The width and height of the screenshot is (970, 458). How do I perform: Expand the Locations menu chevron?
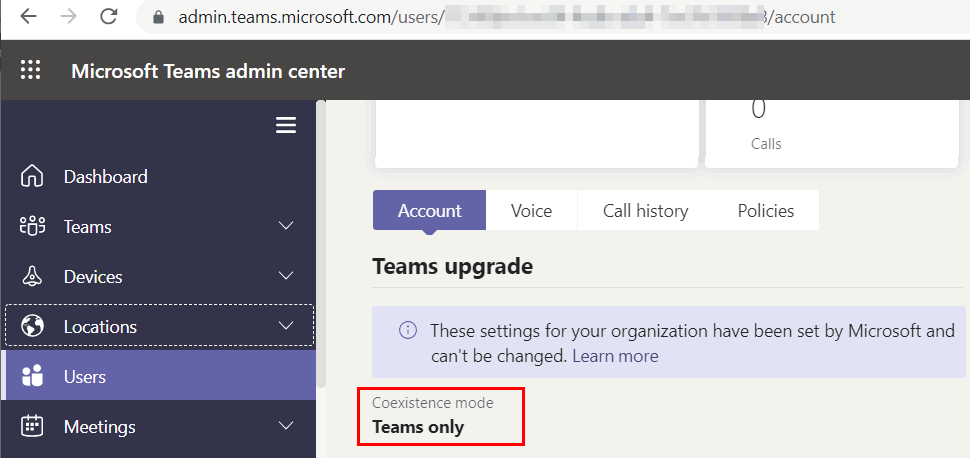tap(286, 325)
